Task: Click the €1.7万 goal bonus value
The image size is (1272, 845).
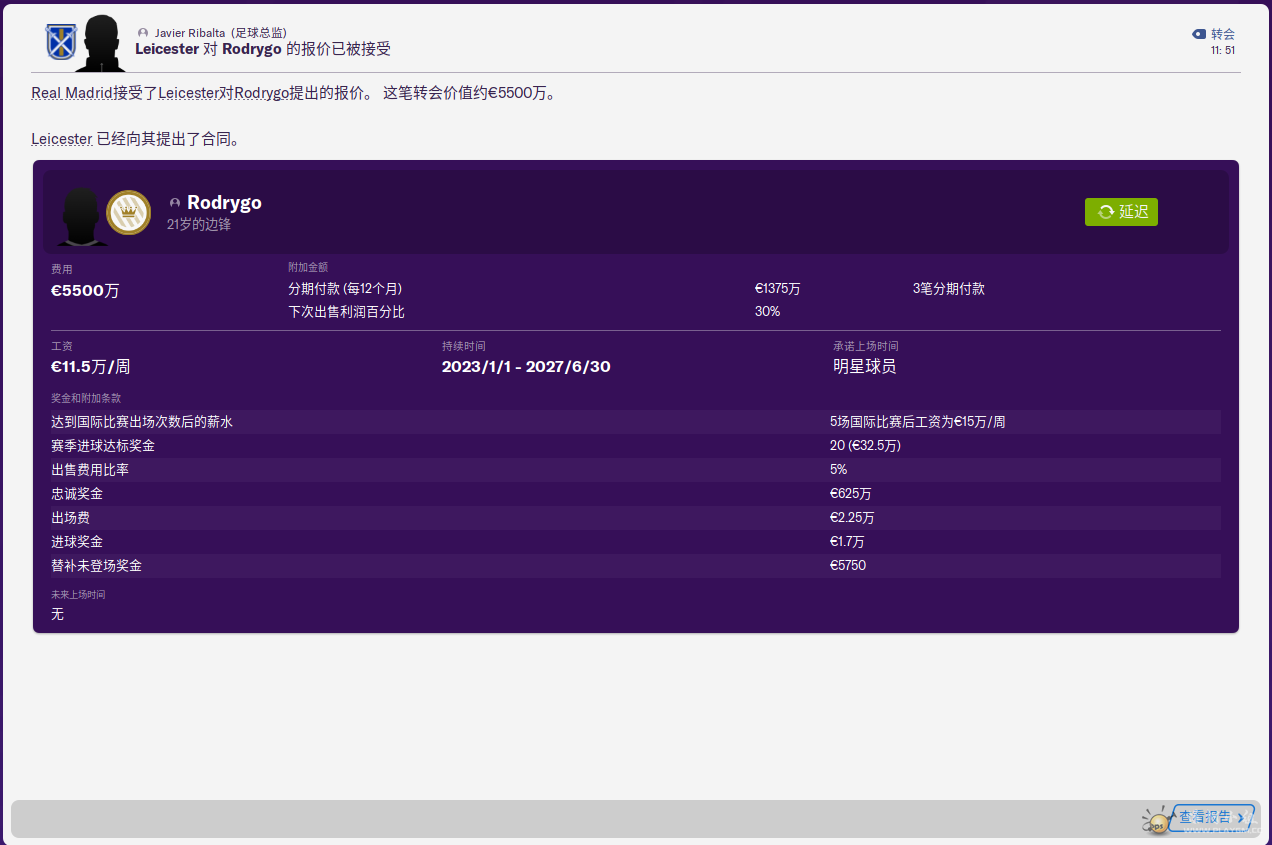Action: coord(847,542)
